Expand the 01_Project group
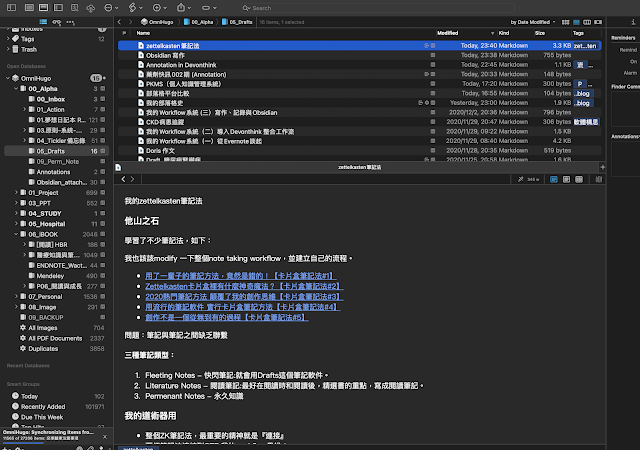640x450 pixels. 16,193
